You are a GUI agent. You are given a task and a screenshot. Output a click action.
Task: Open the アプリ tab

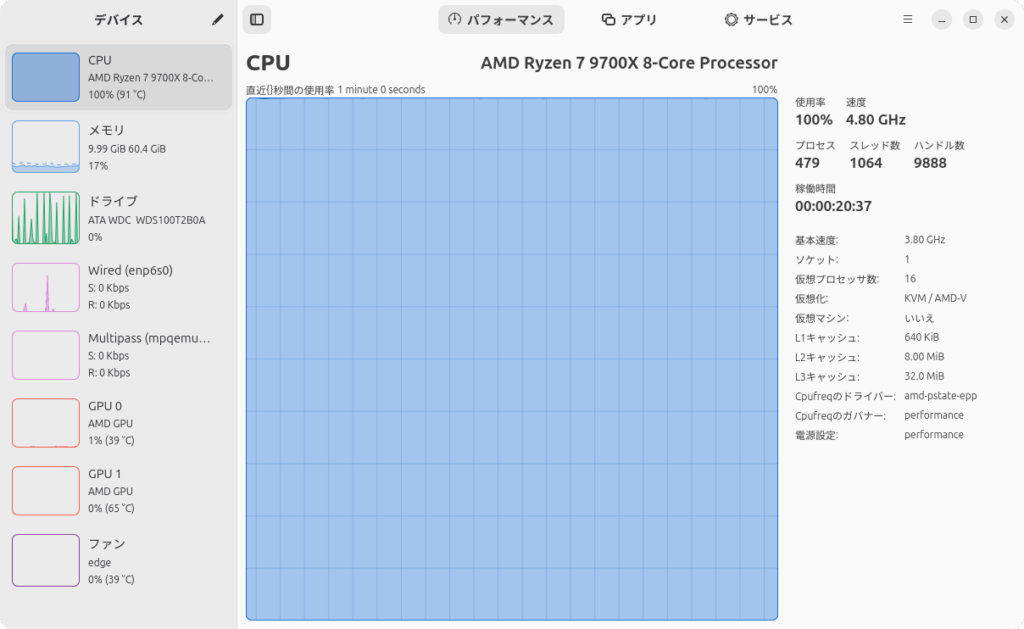pos(630,20)
